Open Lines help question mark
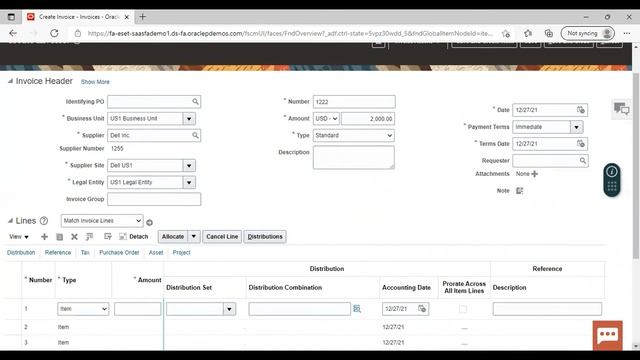The image size is (640, 360). (x=44, y=221)
